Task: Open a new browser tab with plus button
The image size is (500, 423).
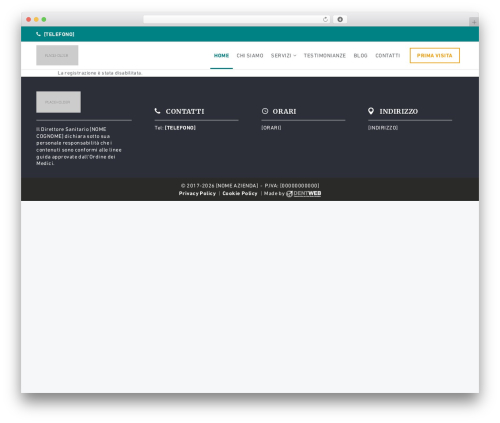Action: point(474,22)
